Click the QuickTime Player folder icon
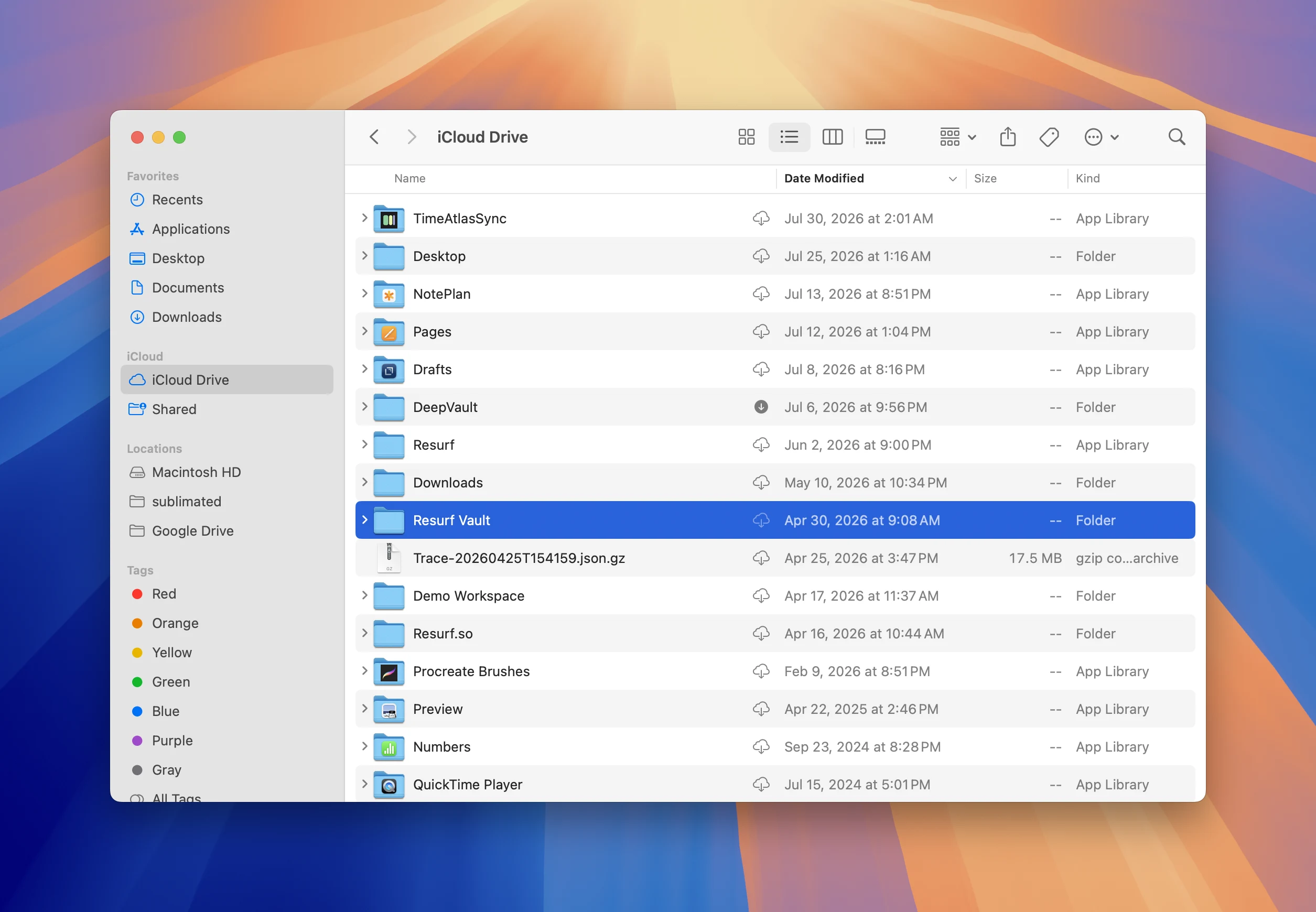The width and height of the screenshot is (1316, 912). (389, 785)
